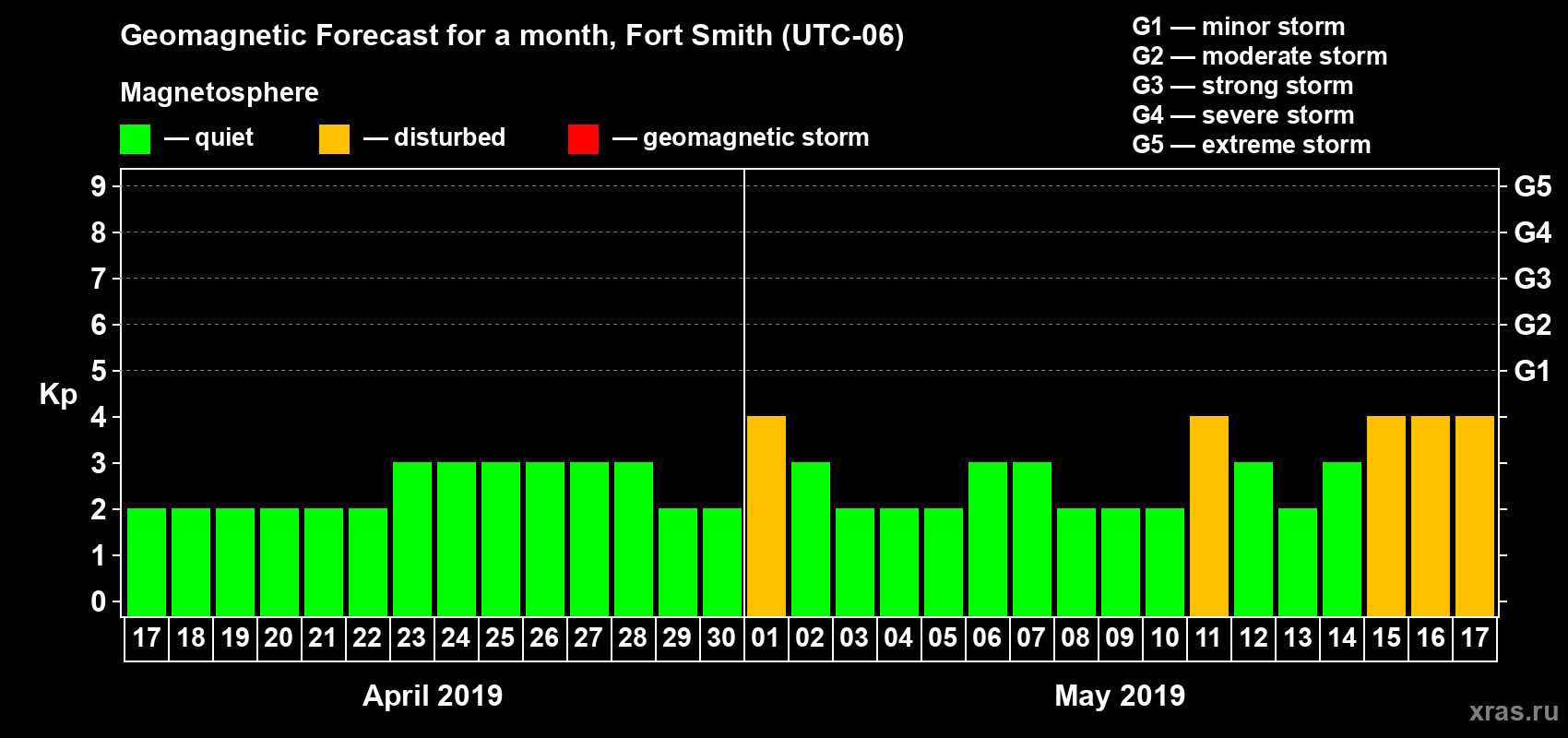The image size is (1568, 738).
Task: Click the G1 label on right axis
Action: (x=1532, y=371)
